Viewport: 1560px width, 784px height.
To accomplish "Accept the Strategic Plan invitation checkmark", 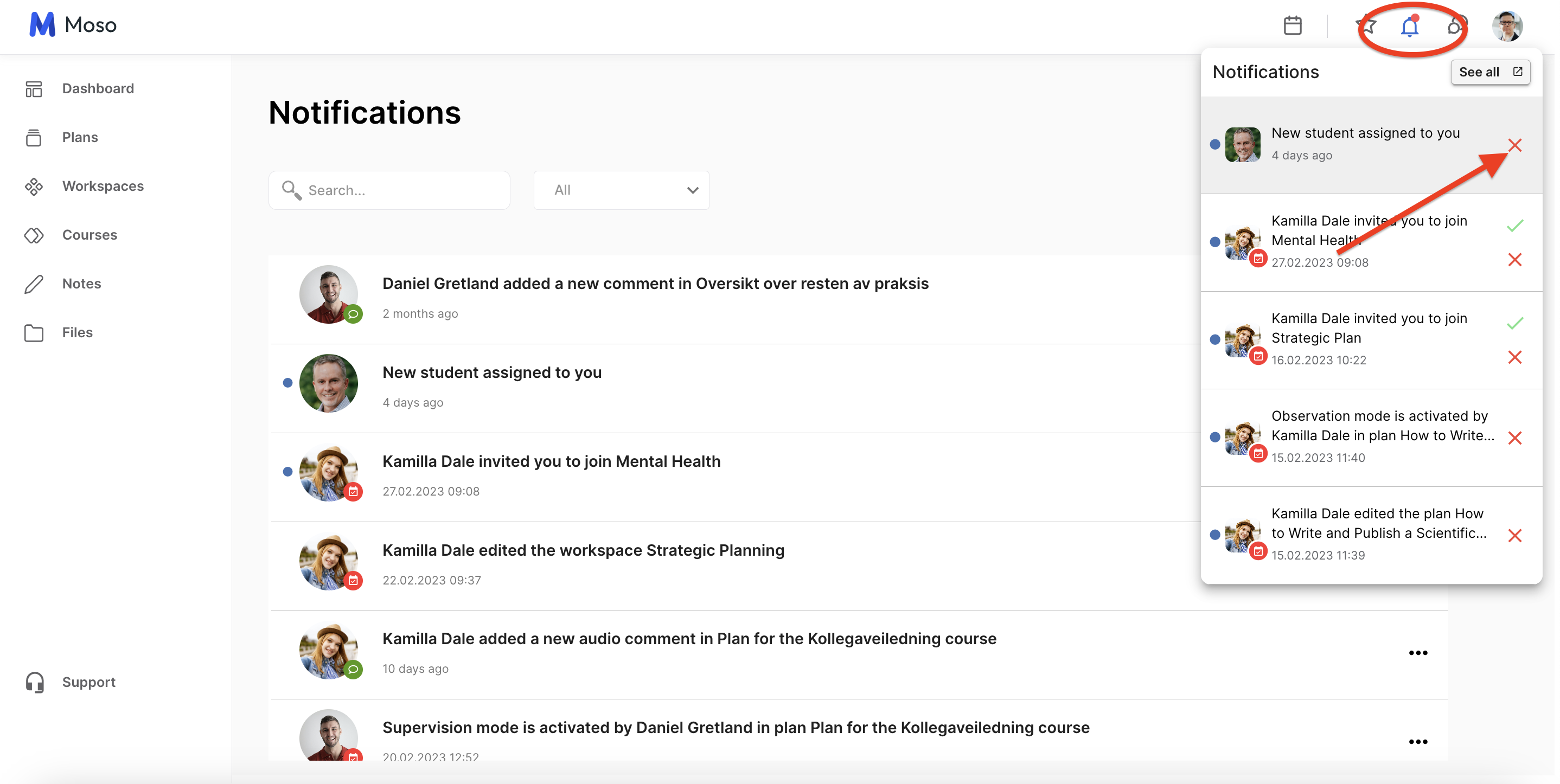I will click(x=1514, y=323).
